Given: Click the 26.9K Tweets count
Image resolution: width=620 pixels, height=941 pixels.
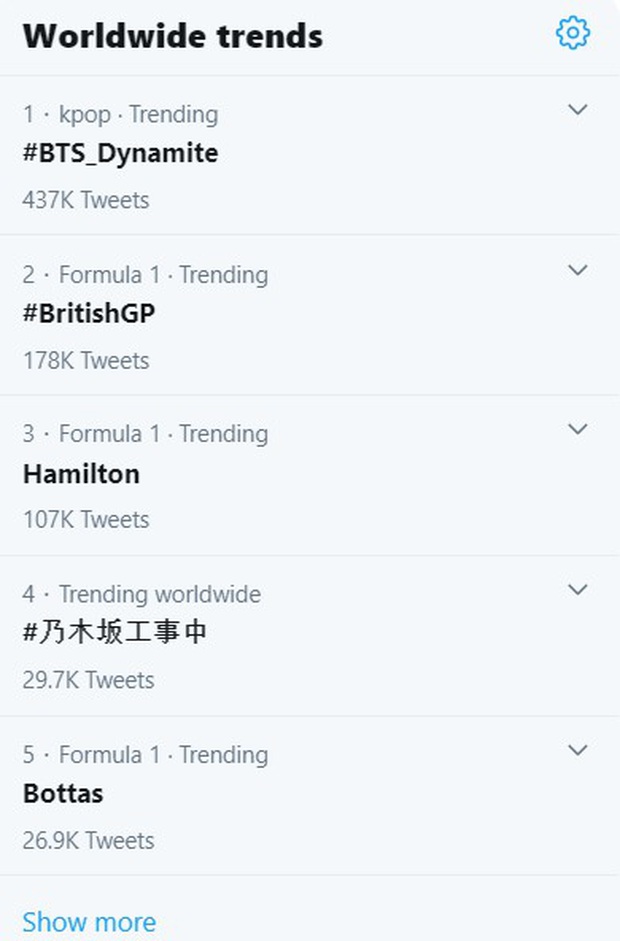Looking at the screenshot, I should [88, 841].
